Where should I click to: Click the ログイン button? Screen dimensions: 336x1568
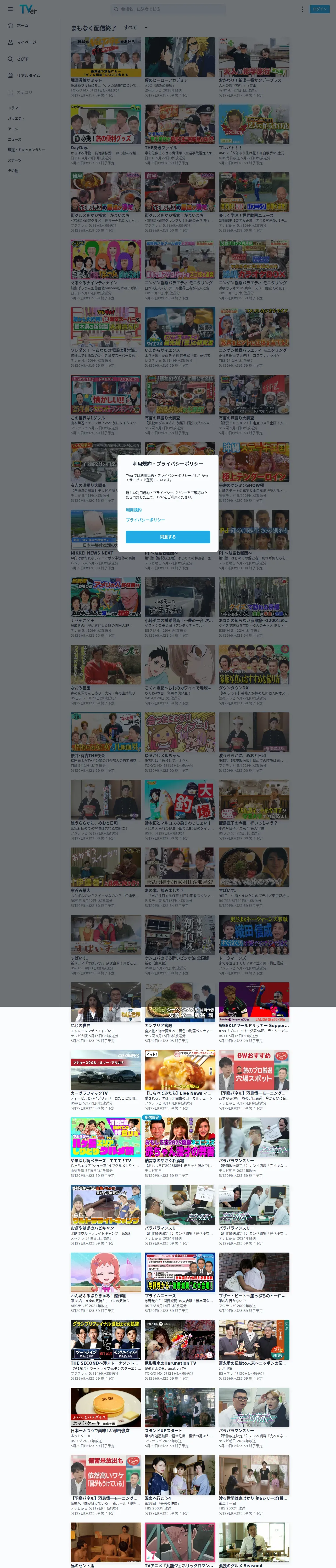coord(320,9)
